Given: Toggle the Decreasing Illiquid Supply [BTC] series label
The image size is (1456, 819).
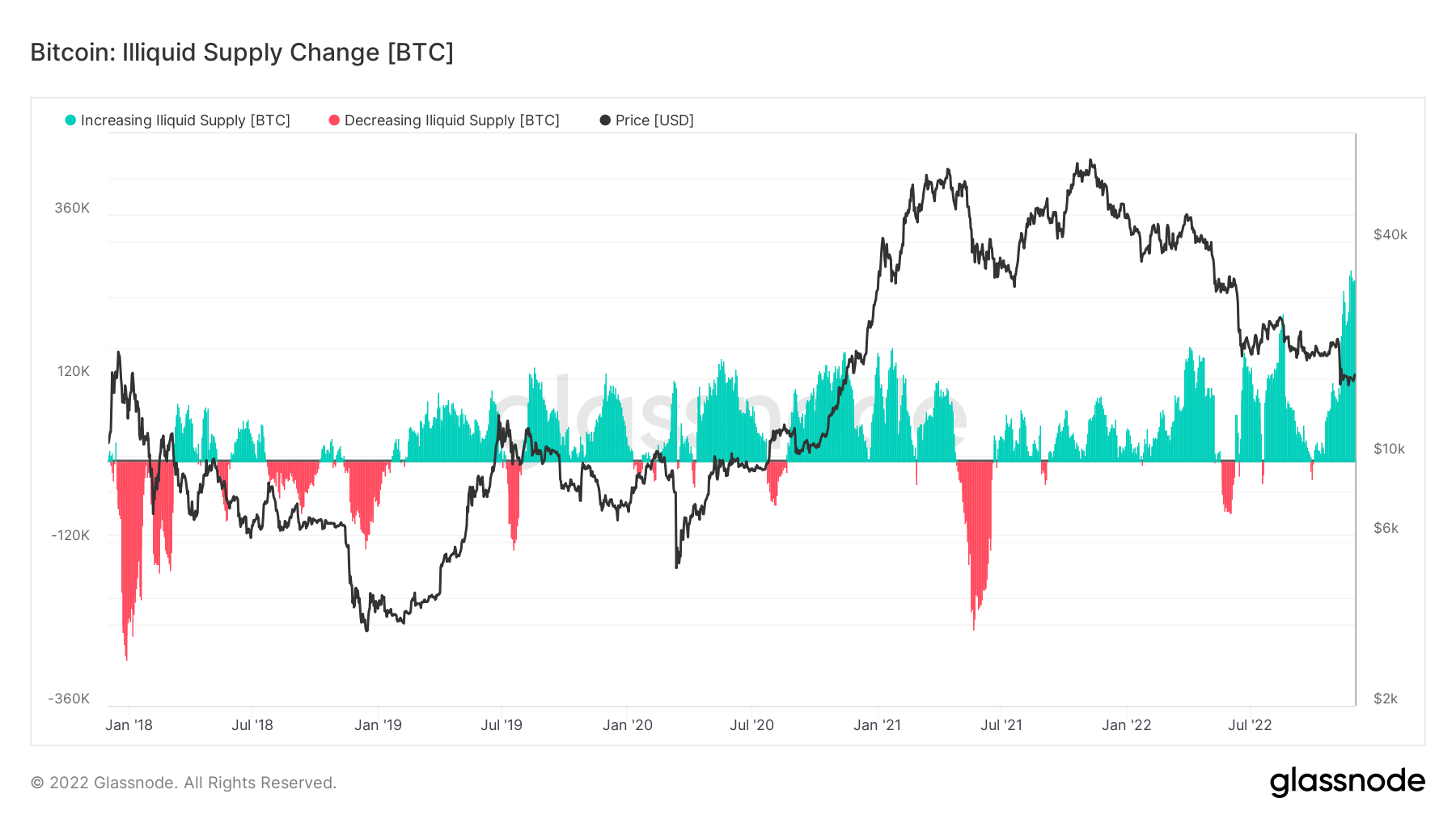Looking at the screenshot, I should click(x=451, y=120).
